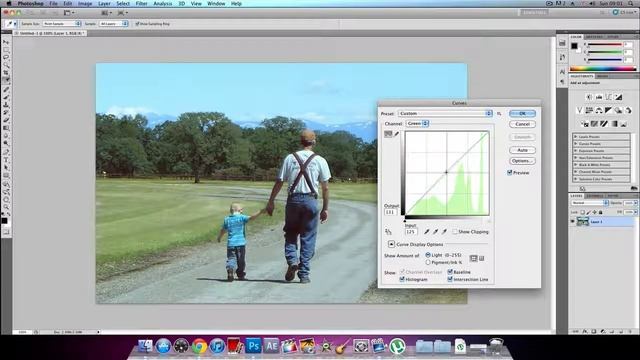Image resolution: width=640 pixels, height=360 pixels.
Task: Click the curve point edit icon in Curves
Action: 388,134
